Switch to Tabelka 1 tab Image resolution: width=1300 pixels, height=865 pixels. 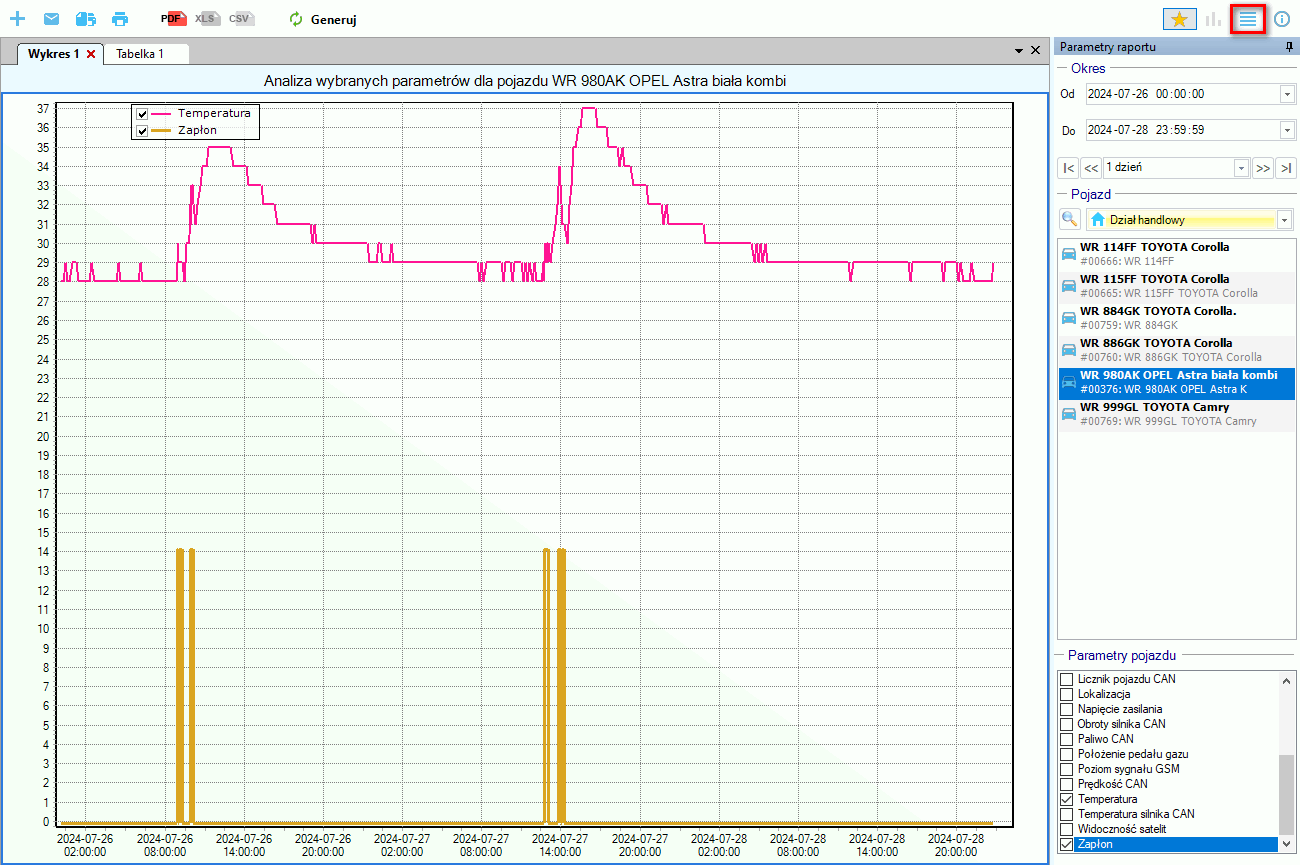(x=140, y=53)
